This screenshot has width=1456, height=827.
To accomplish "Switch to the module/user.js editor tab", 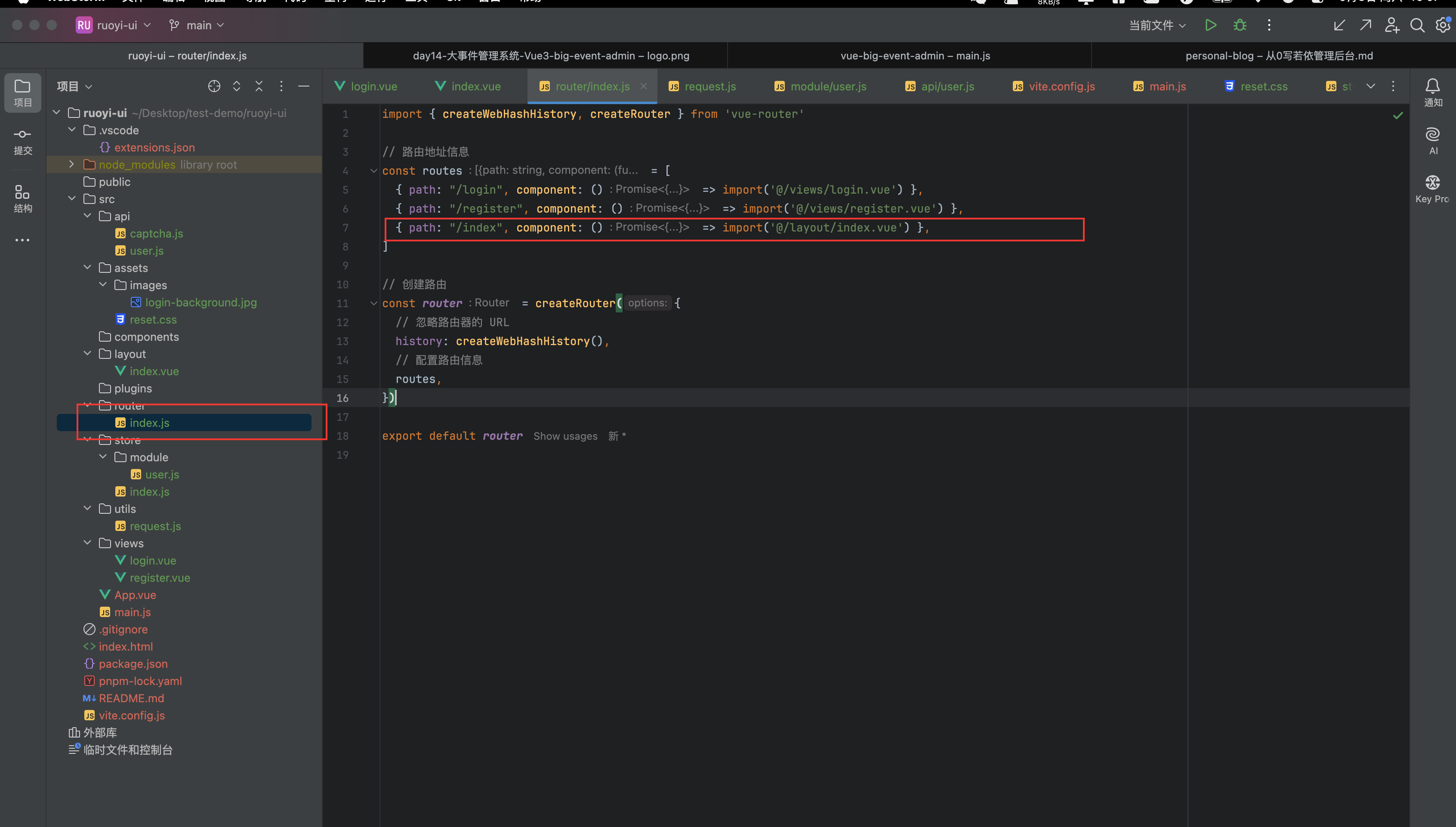I will 821,86.
